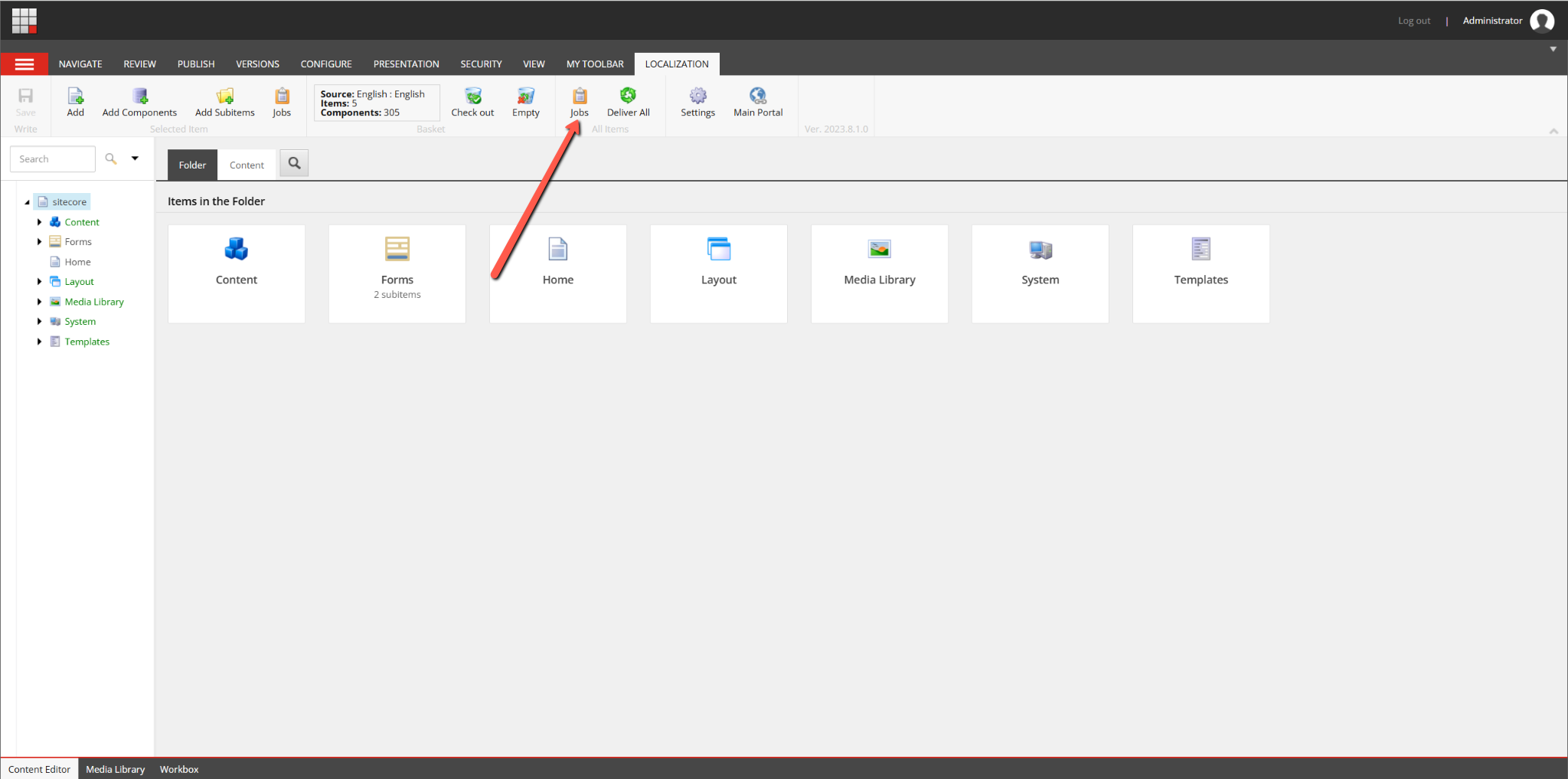Screen dimensions: 1568x779
Task: Switch to Workbox bottom tab
Action: (179, 769)
